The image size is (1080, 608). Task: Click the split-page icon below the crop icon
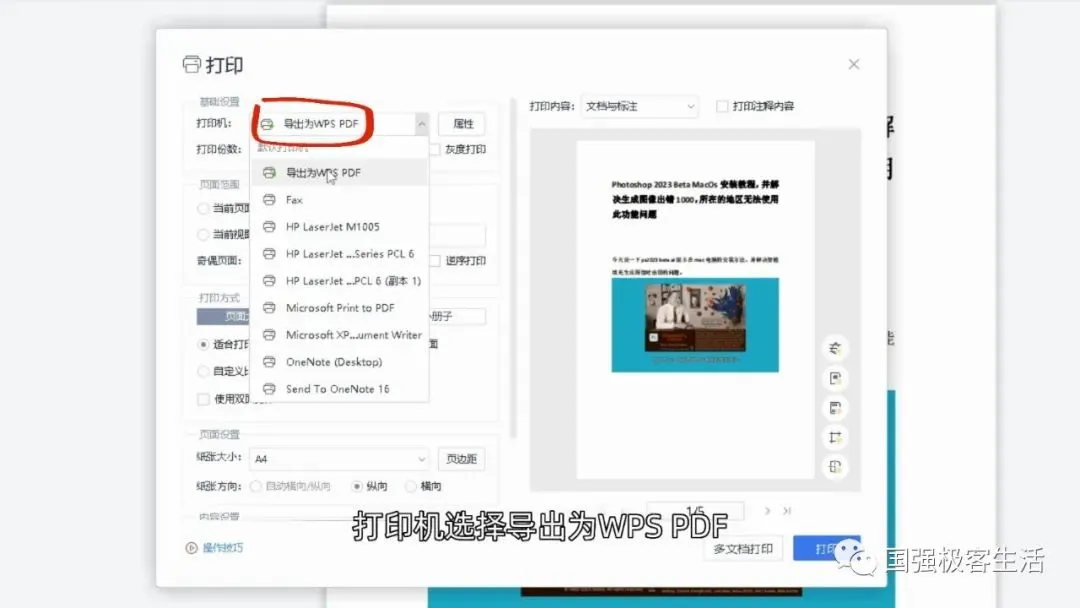pyautogui.click(x=835, y=467)
